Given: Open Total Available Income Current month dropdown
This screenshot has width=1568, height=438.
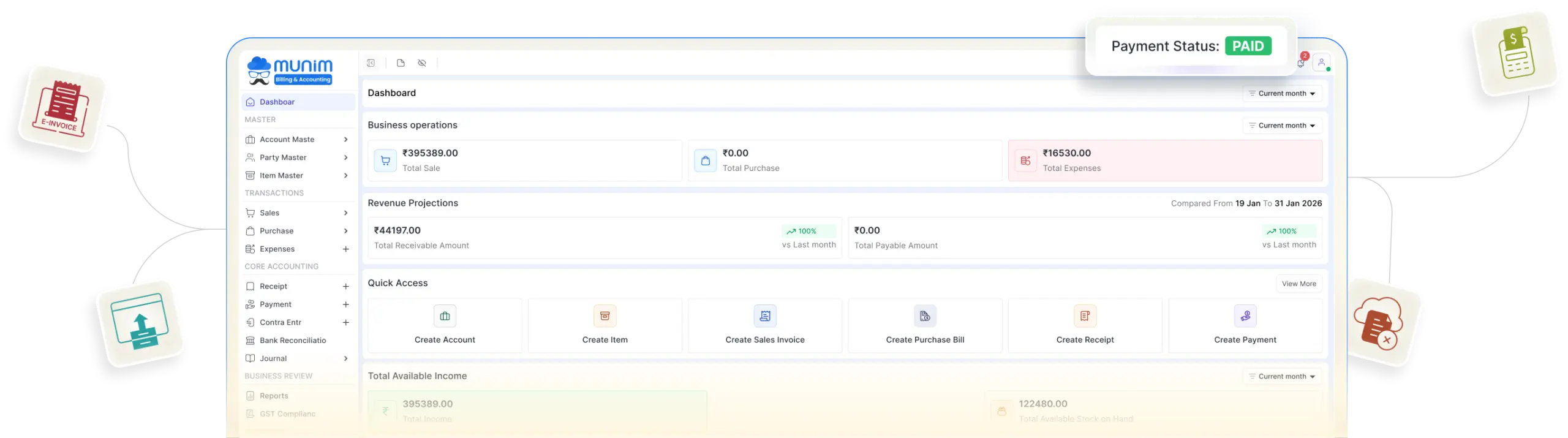Looking at the screenshot, I should pyautogui.click(x=1282, y=377).
